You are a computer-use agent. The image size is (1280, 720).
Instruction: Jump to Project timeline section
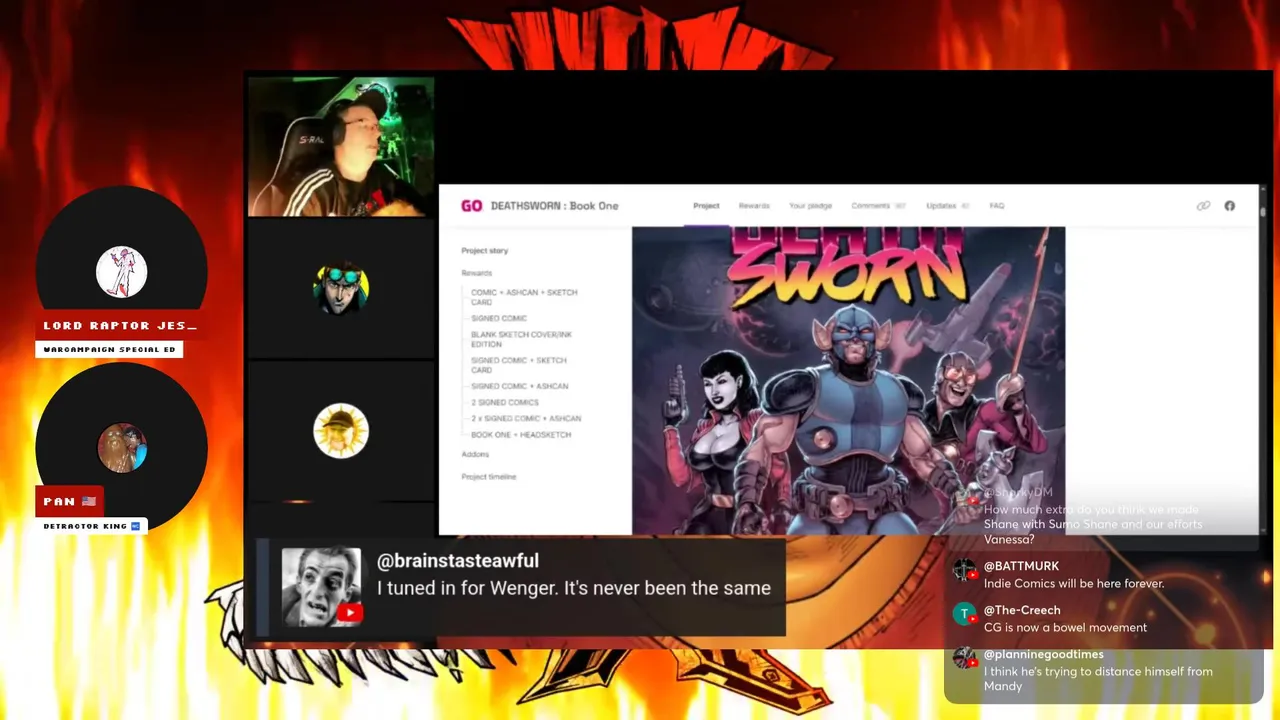(489, 477)
